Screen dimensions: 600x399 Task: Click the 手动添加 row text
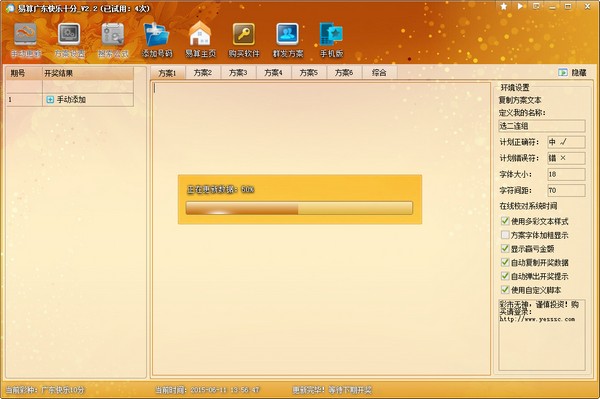tap(71, 99)
